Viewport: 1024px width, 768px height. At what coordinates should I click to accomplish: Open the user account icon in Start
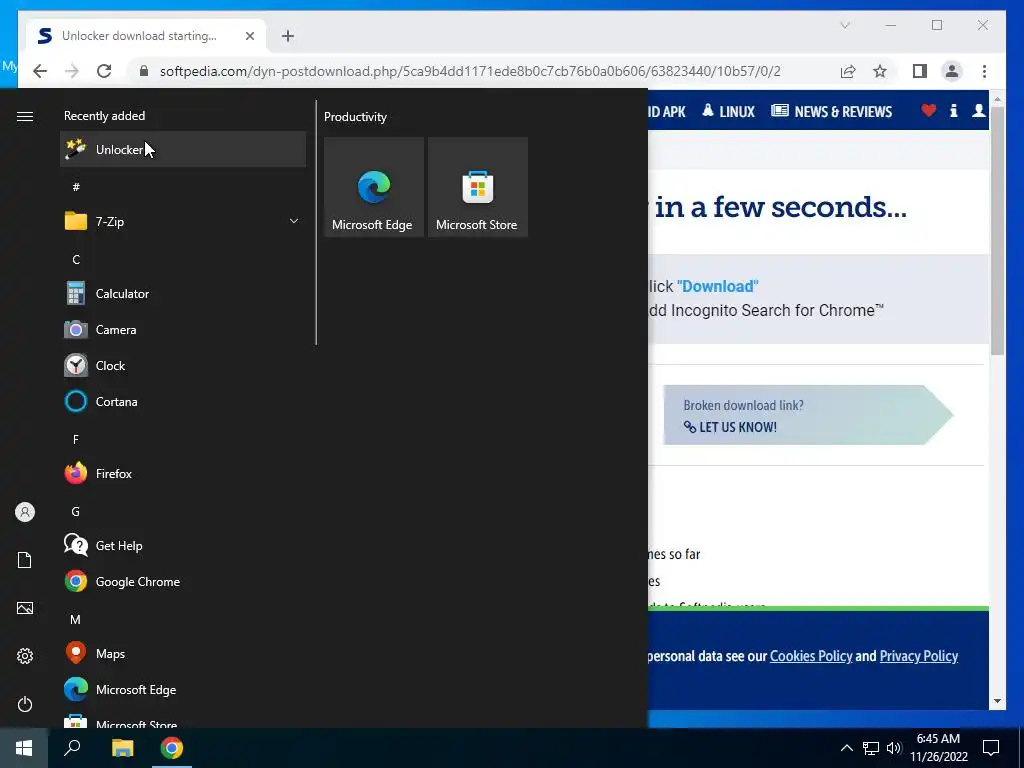(x=25, y=512)
